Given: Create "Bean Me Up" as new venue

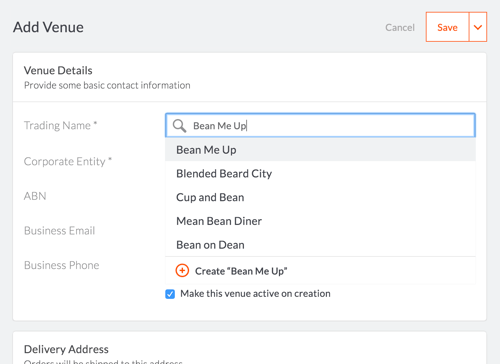Looking at the screenshot, I should [x=320, y=271].
